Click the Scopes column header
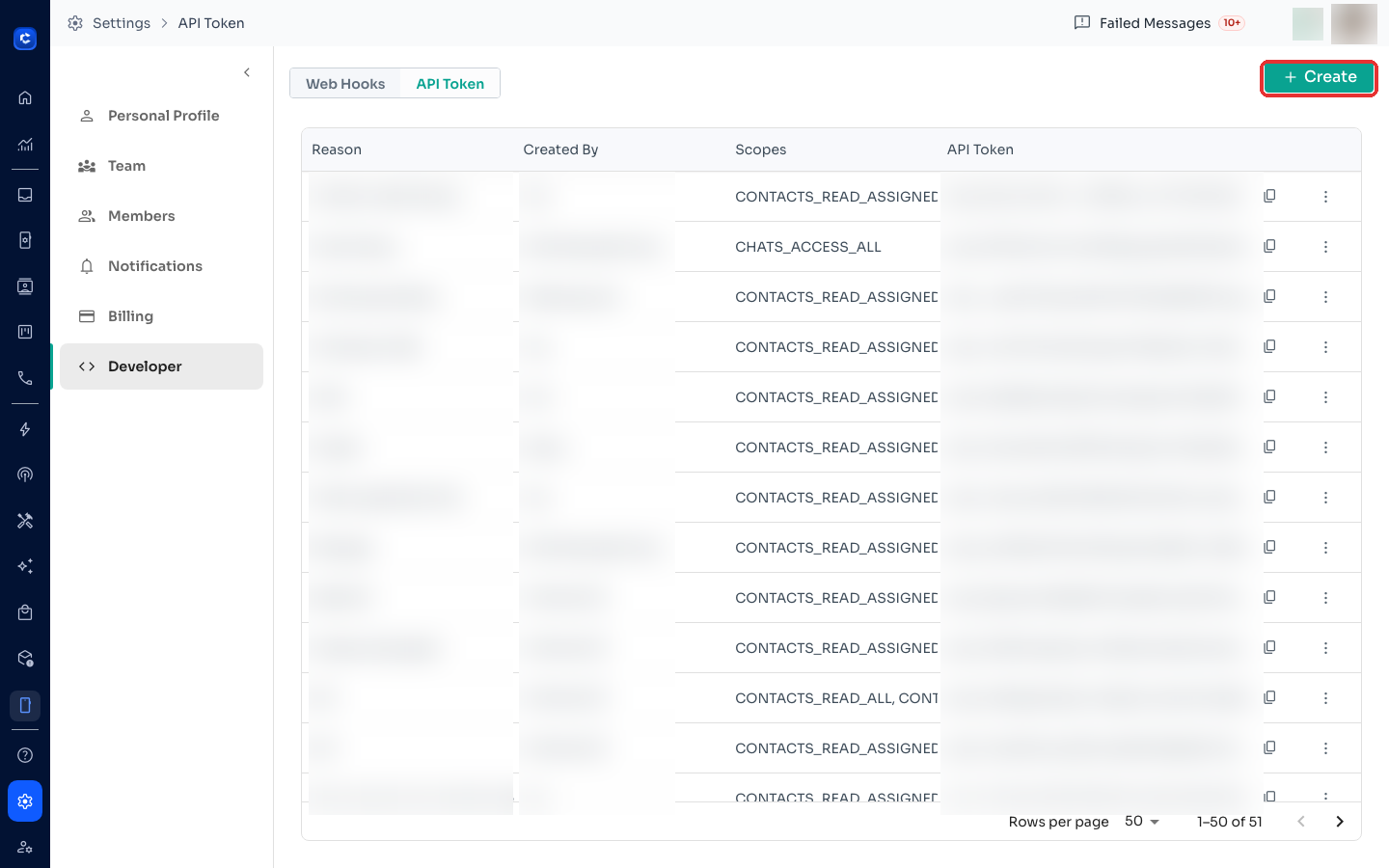The width and height of the screenshot is (1389, 868). [761, 149]
